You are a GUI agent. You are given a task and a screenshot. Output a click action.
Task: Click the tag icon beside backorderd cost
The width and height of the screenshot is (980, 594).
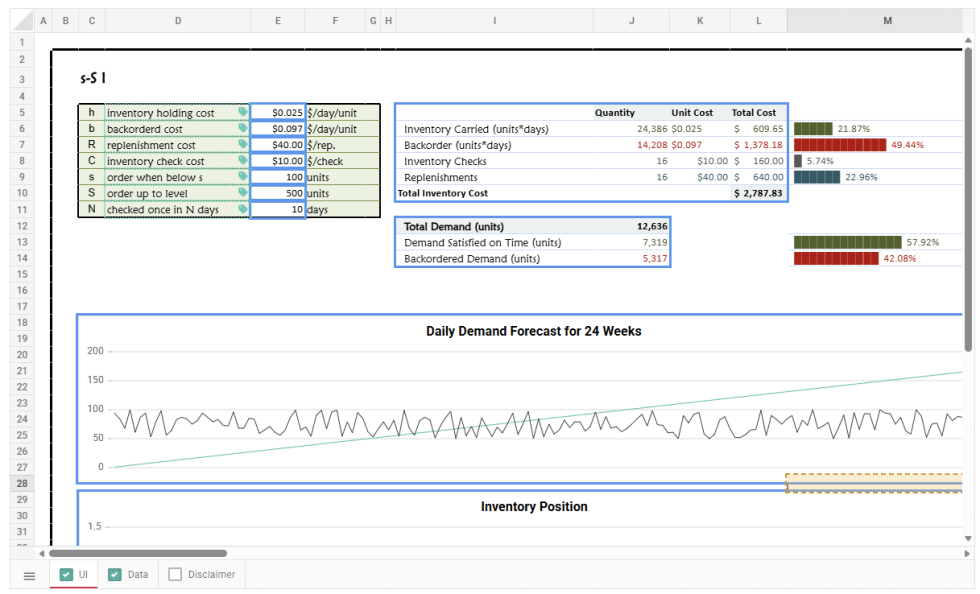(242, 128)
